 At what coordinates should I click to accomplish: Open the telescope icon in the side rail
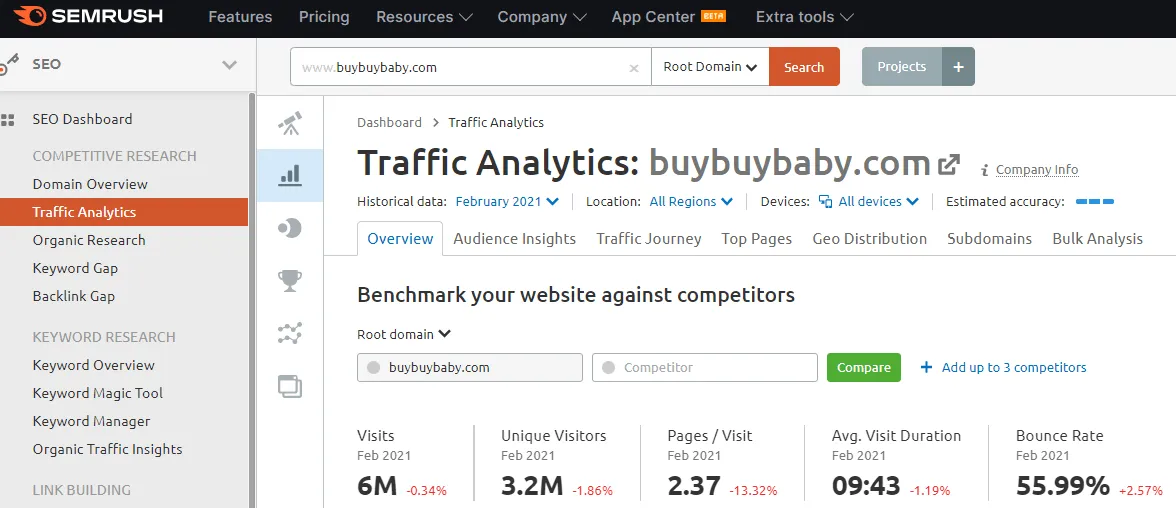pyautogui.click(x=290, y=124)
